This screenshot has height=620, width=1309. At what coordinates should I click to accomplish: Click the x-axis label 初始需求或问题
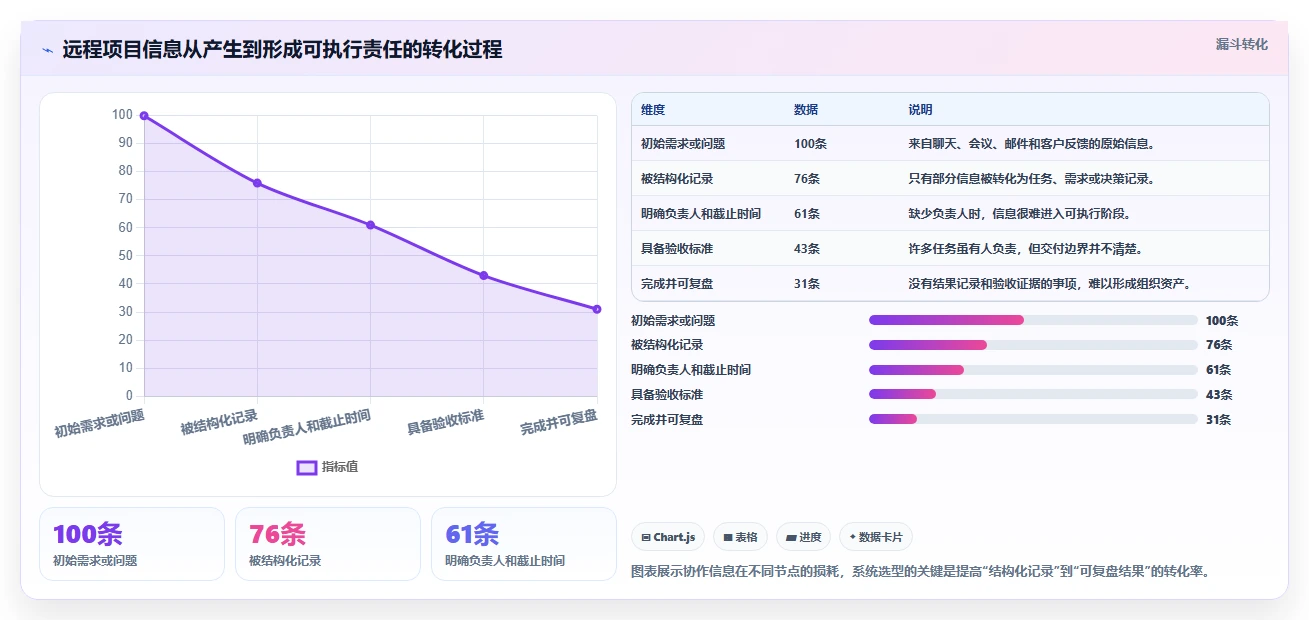(x=99, y=424)
